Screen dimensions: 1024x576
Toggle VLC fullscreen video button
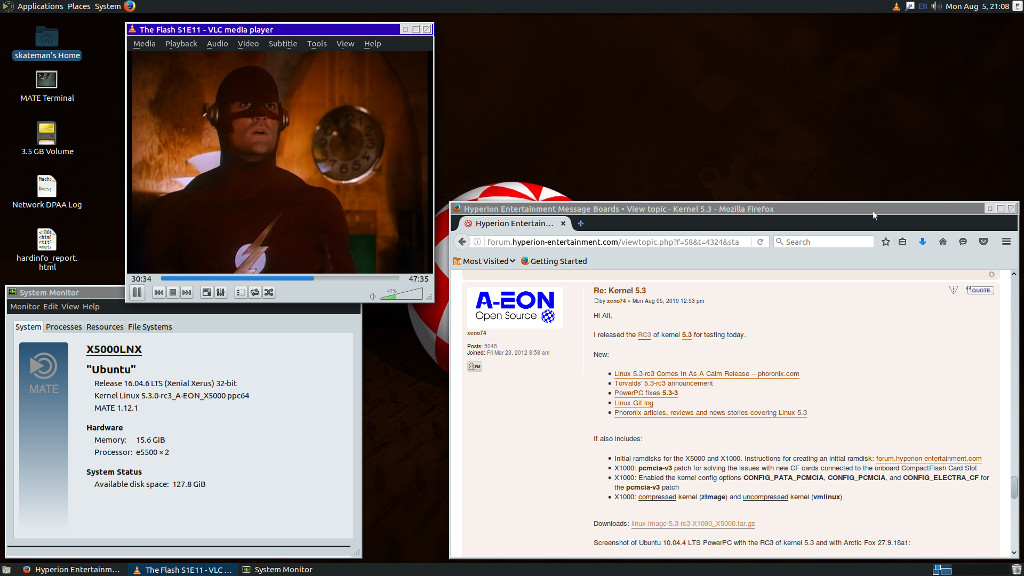tap(206, 293)
